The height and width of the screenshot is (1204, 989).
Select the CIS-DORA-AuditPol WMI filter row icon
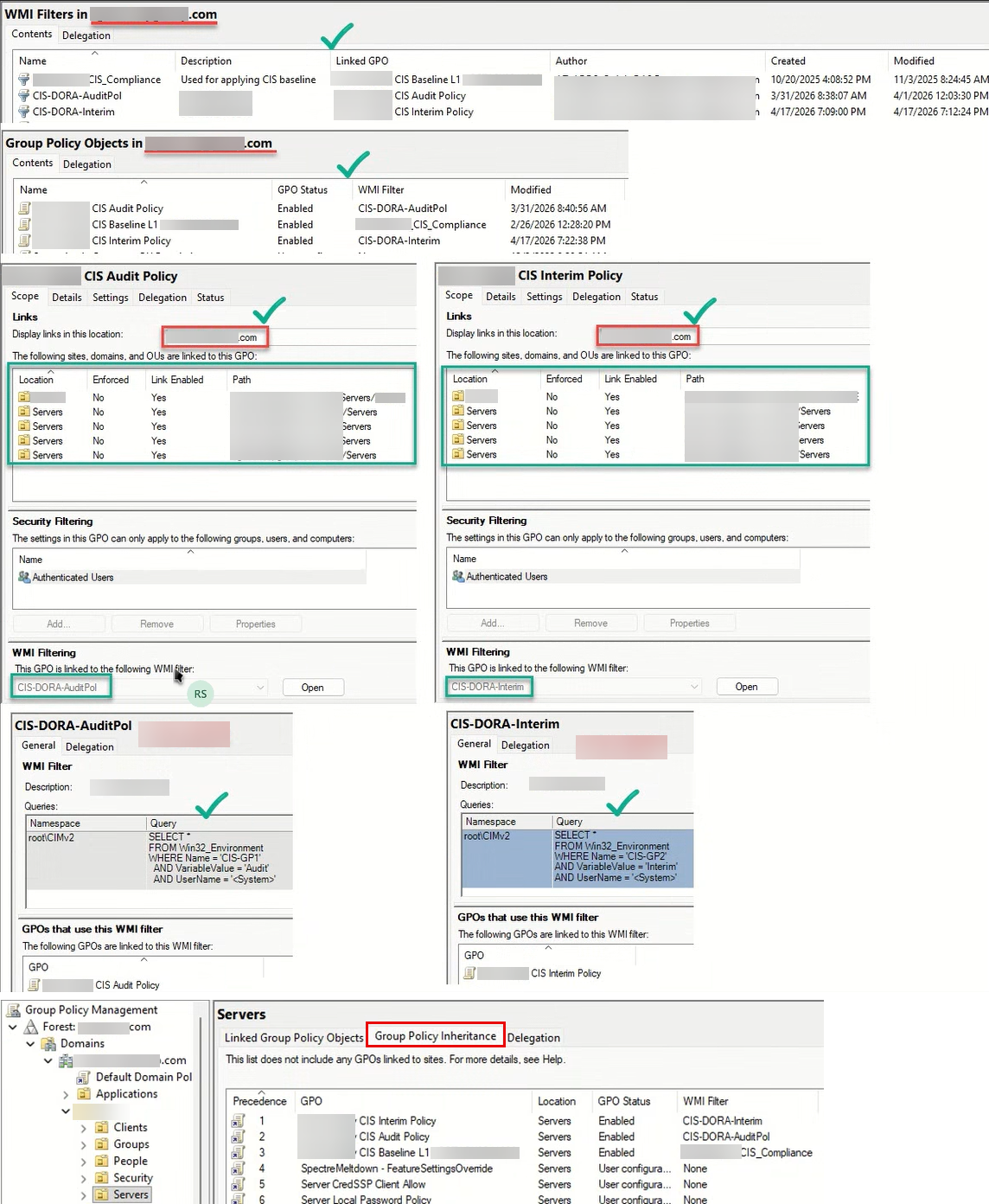(x=24, y=96)
